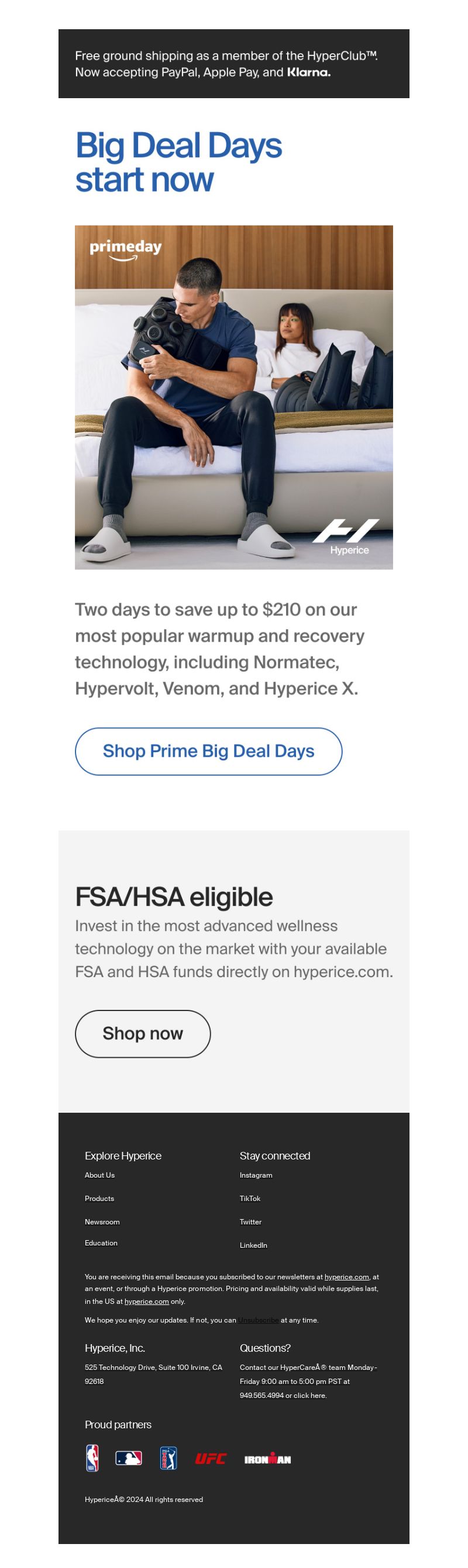Viewport: 468px width, 1568px height.
Task: Open the Products footer link
Action: 99,1199
